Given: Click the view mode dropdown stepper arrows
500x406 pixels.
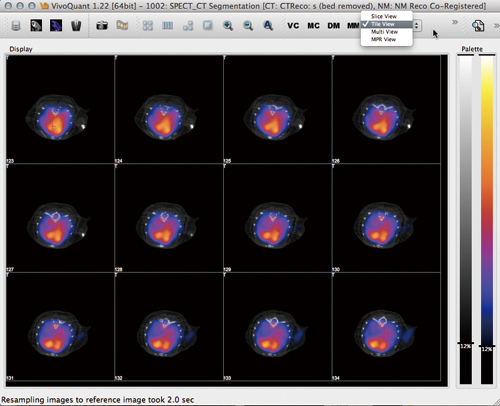Looking at the screenshot, I should tap(417, 25).
